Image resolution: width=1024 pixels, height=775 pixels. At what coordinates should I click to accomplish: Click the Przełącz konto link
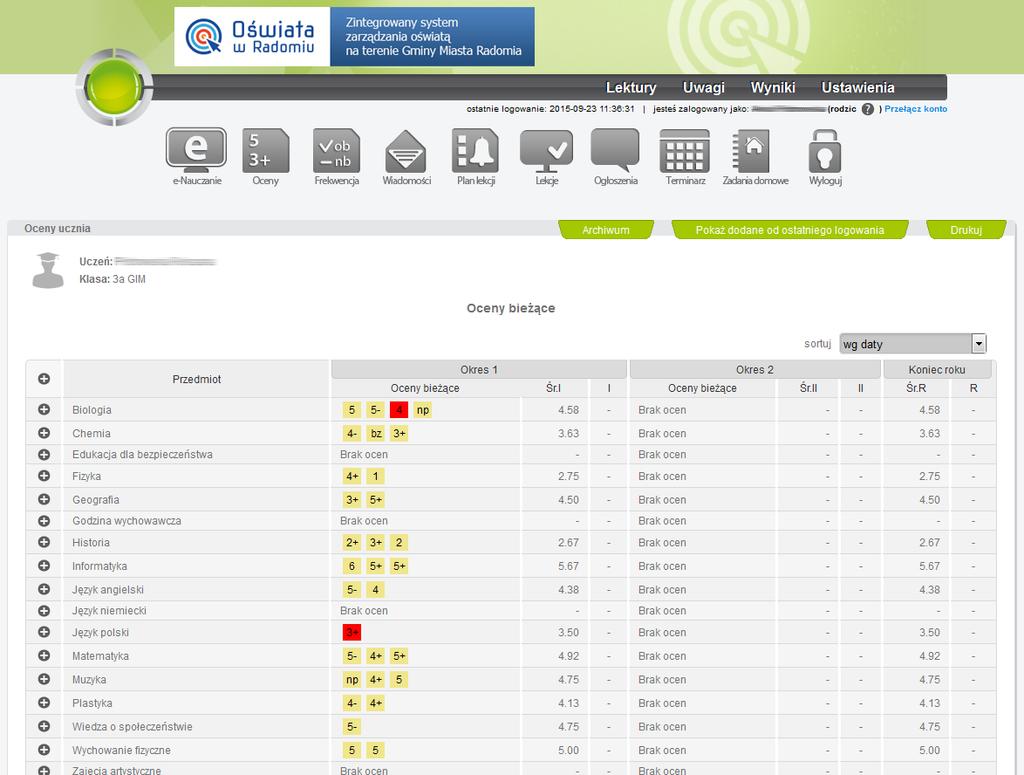(915, 109)
